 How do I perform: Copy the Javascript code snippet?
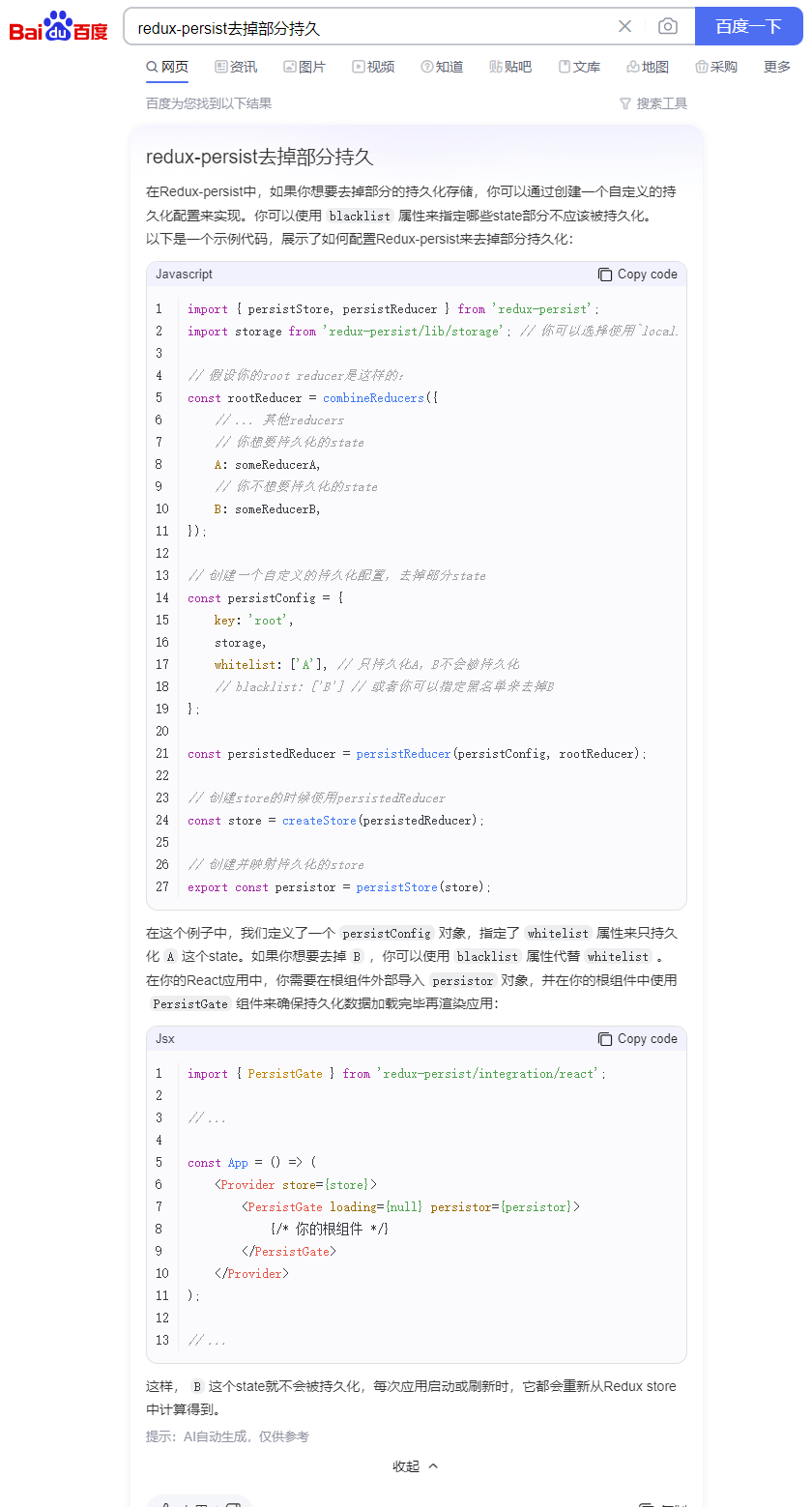pos(637,274)
